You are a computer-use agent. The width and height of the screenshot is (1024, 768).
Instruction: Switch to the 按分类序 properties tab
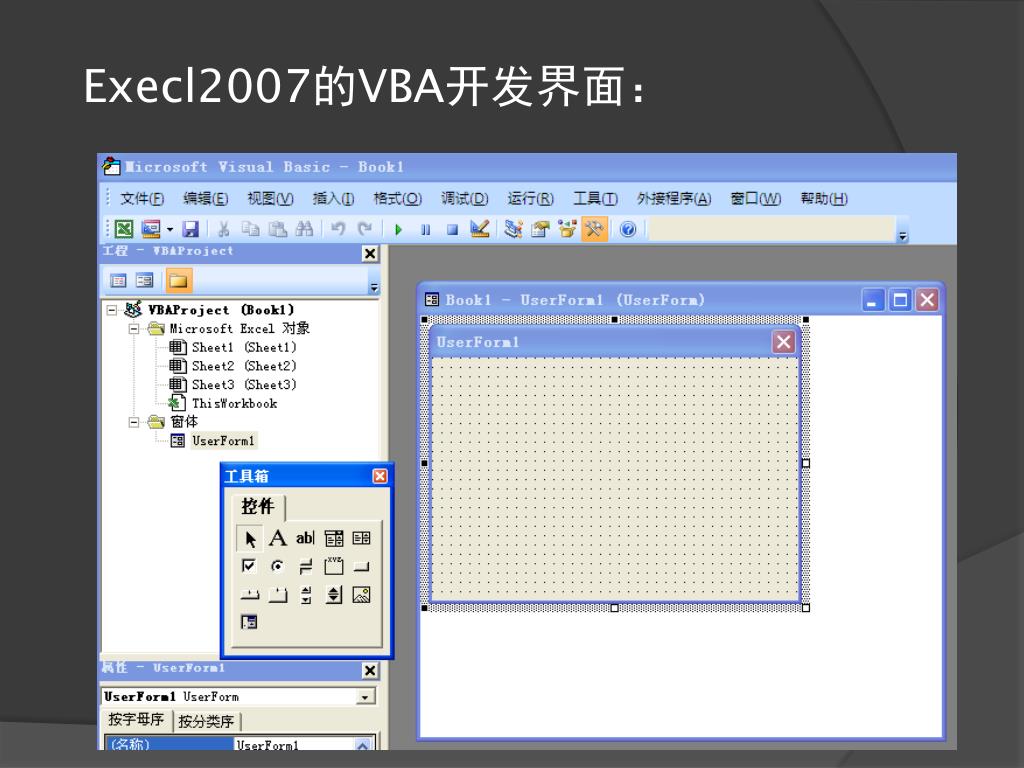(206, 722)
